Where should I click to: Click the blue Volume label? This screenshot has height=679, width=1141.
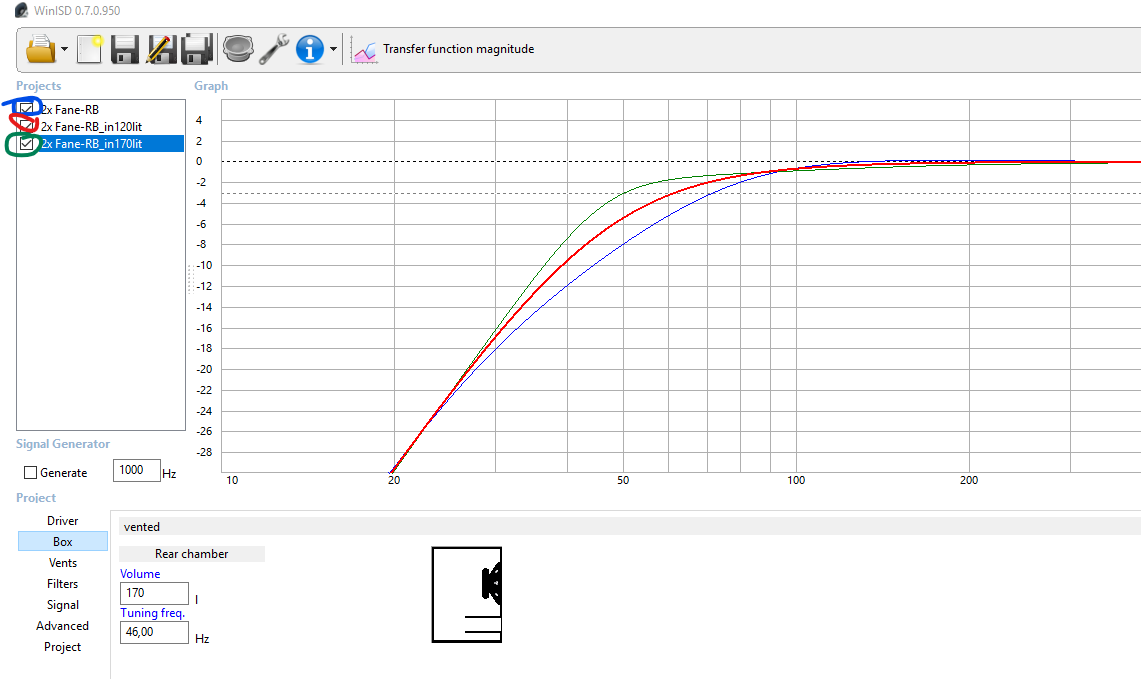(140, 573)
